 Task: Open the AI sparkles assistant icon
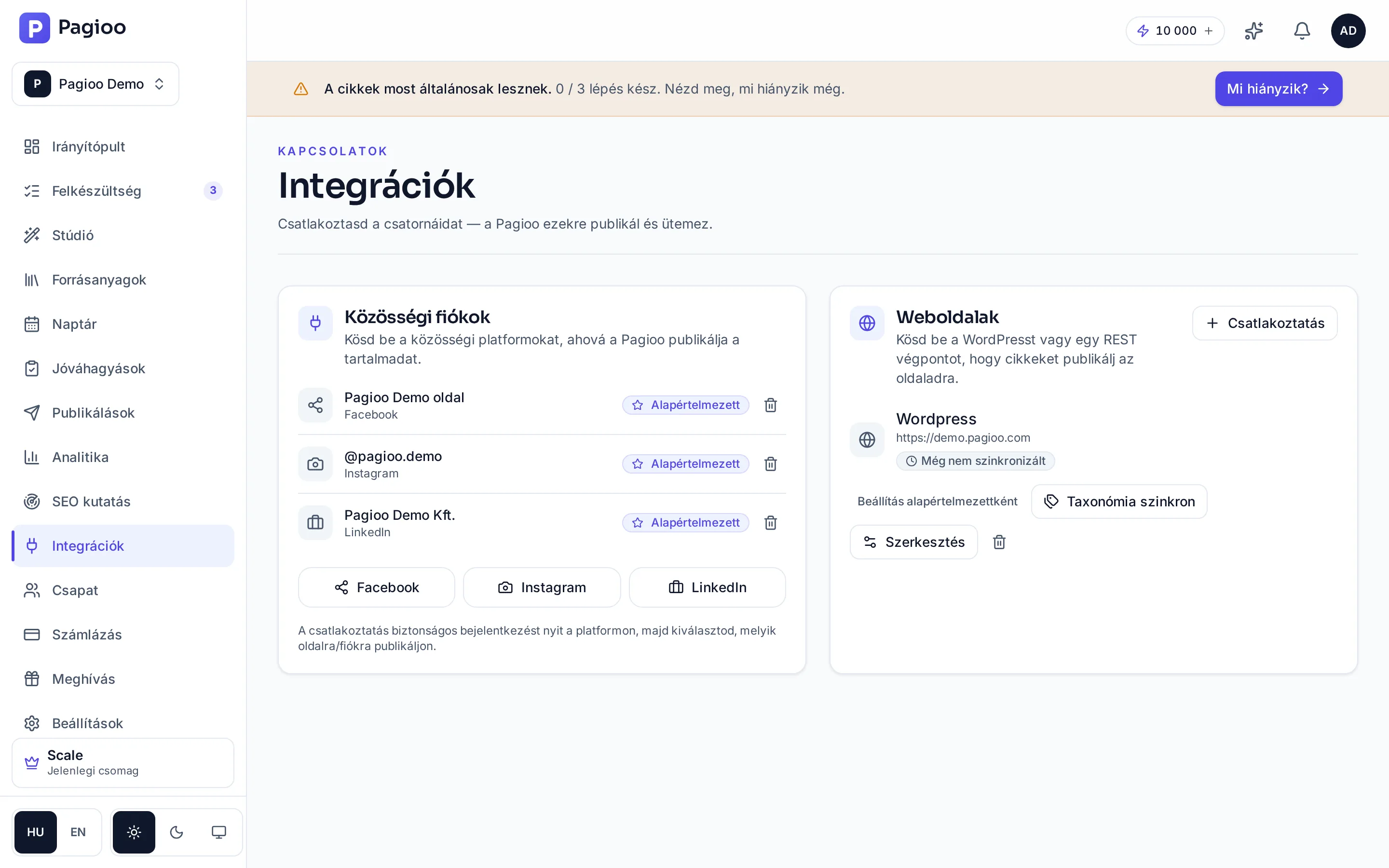coord(1253,31)
